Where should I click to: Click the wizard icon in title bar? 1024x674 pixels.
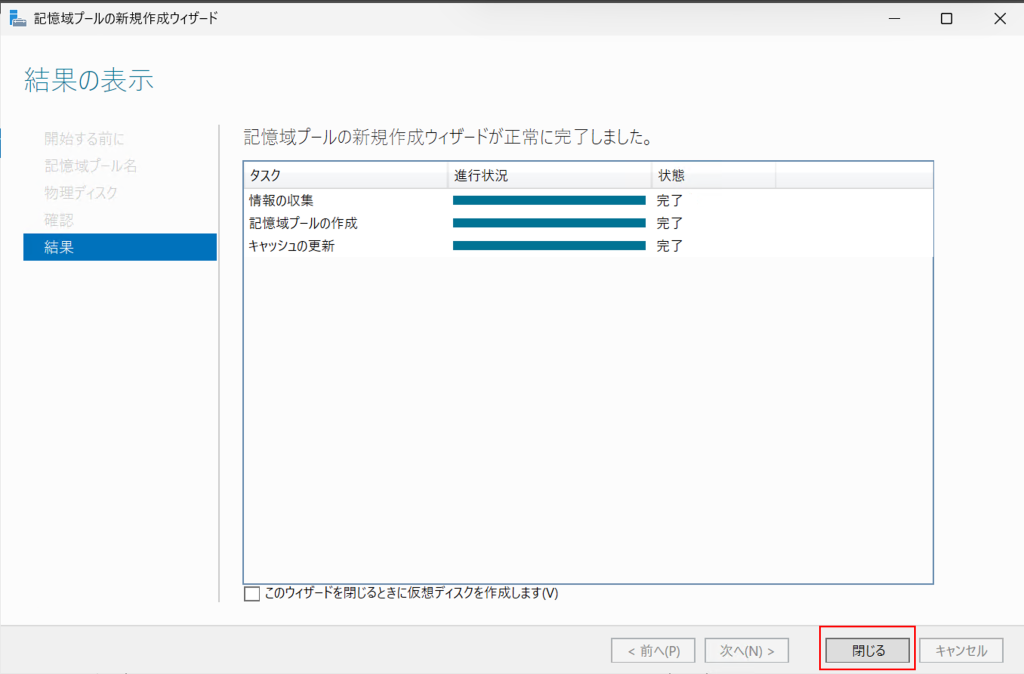pyautogui.click(x=18, y=18)
